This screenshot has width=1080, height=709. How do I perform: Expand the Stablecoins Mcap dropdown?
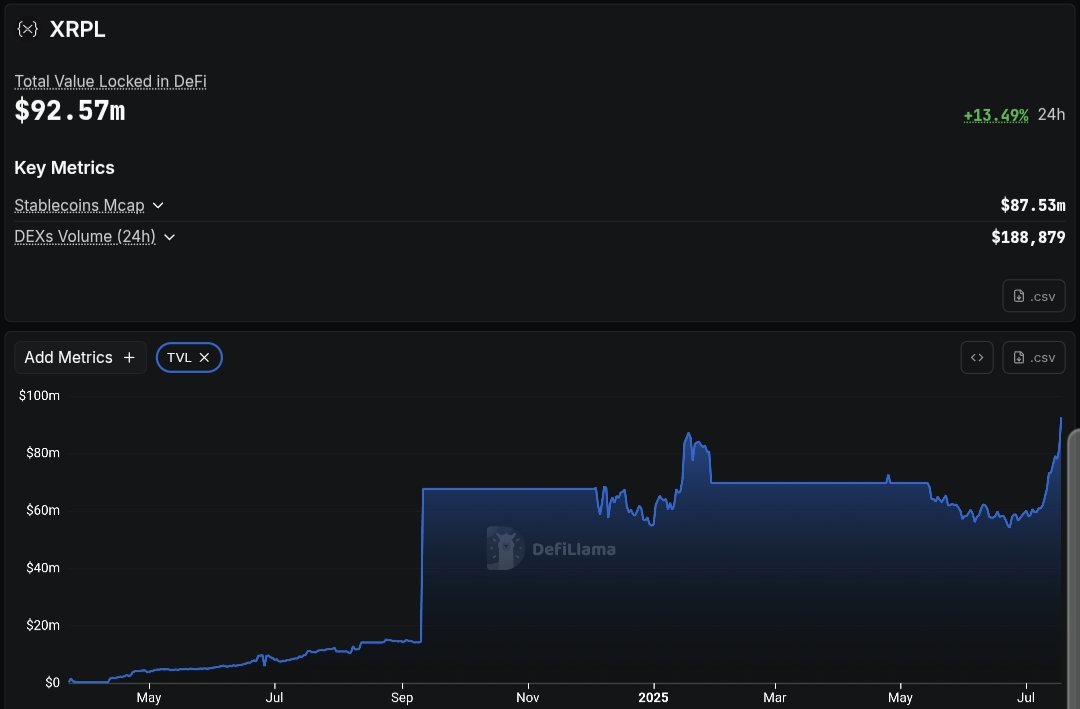(158, 205)
